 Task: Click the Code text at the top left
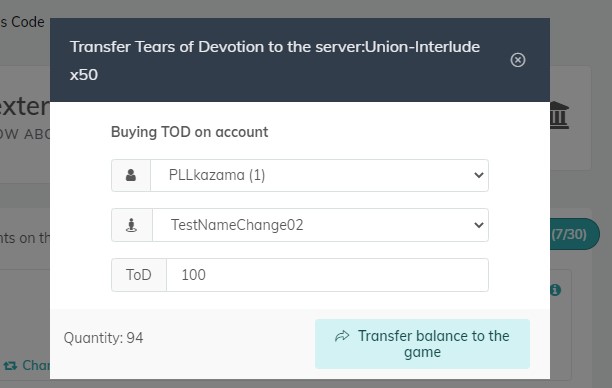[28, 22]
